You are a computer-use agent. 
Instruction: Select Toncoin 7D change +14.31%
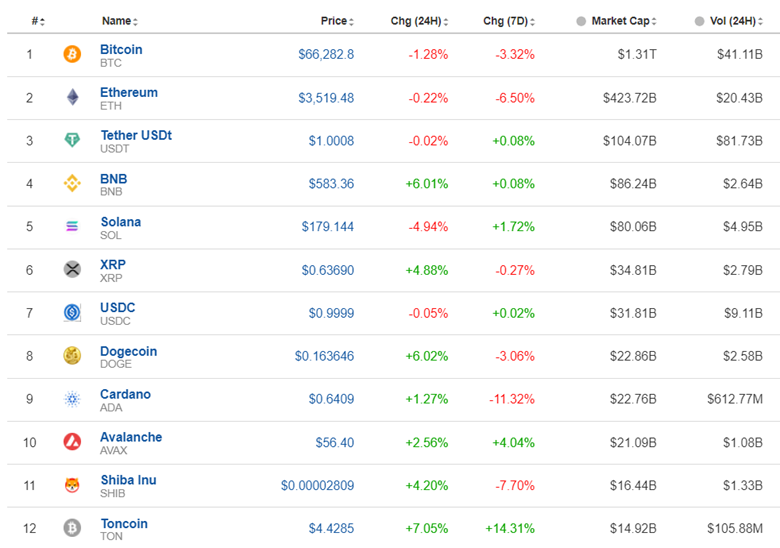510,528
